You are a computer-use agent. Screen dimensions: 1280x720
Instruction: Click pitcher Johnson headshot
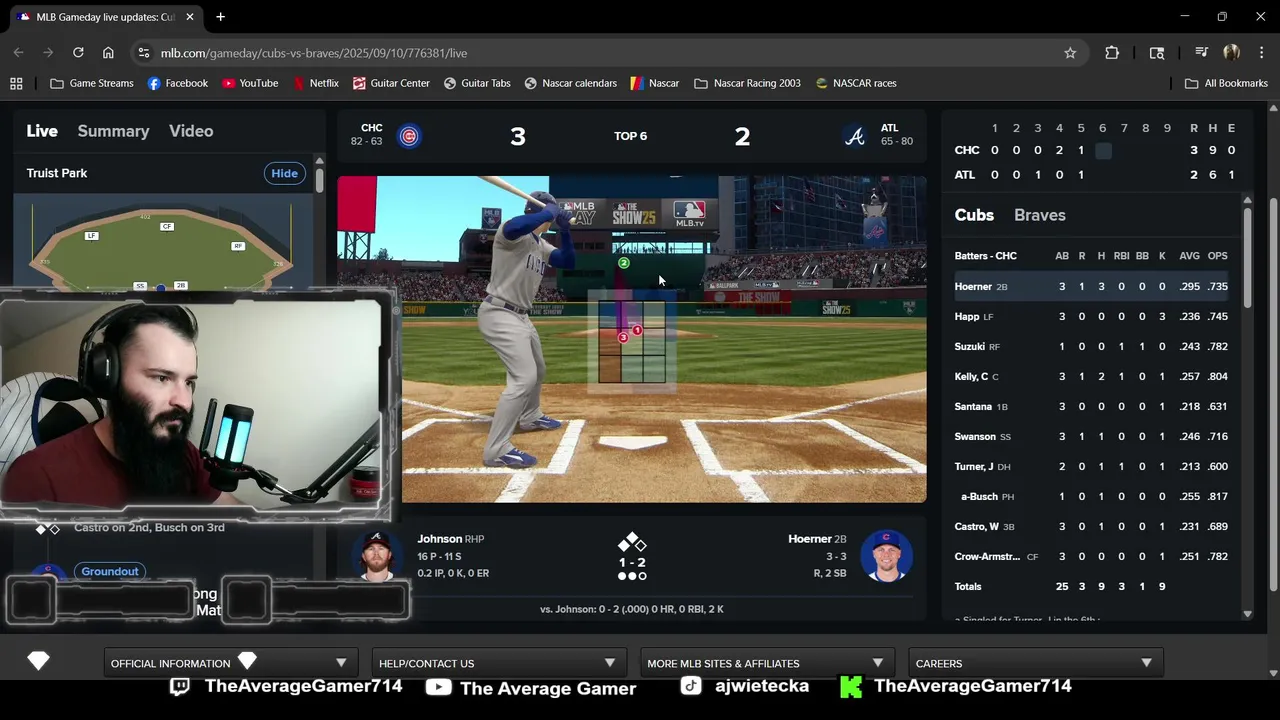[x=377, y=555]
